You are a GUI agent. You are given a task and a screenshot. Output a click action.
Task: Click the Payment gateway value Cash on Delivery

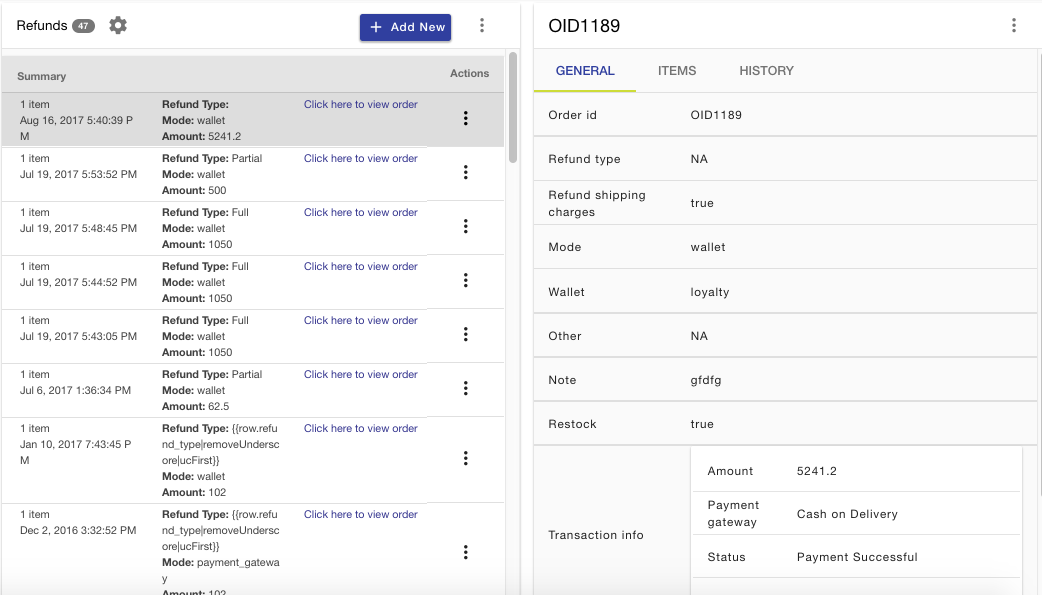pos(847,514)
